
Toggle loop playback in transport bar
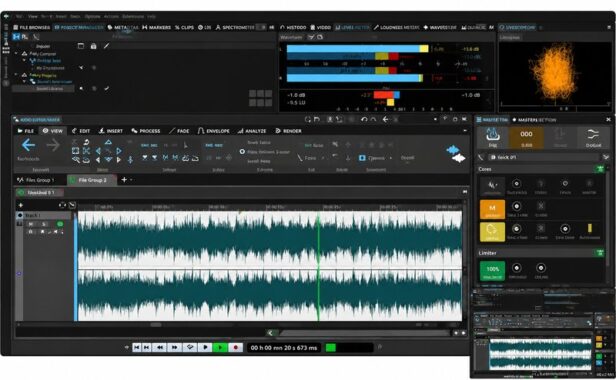[190, 347]
